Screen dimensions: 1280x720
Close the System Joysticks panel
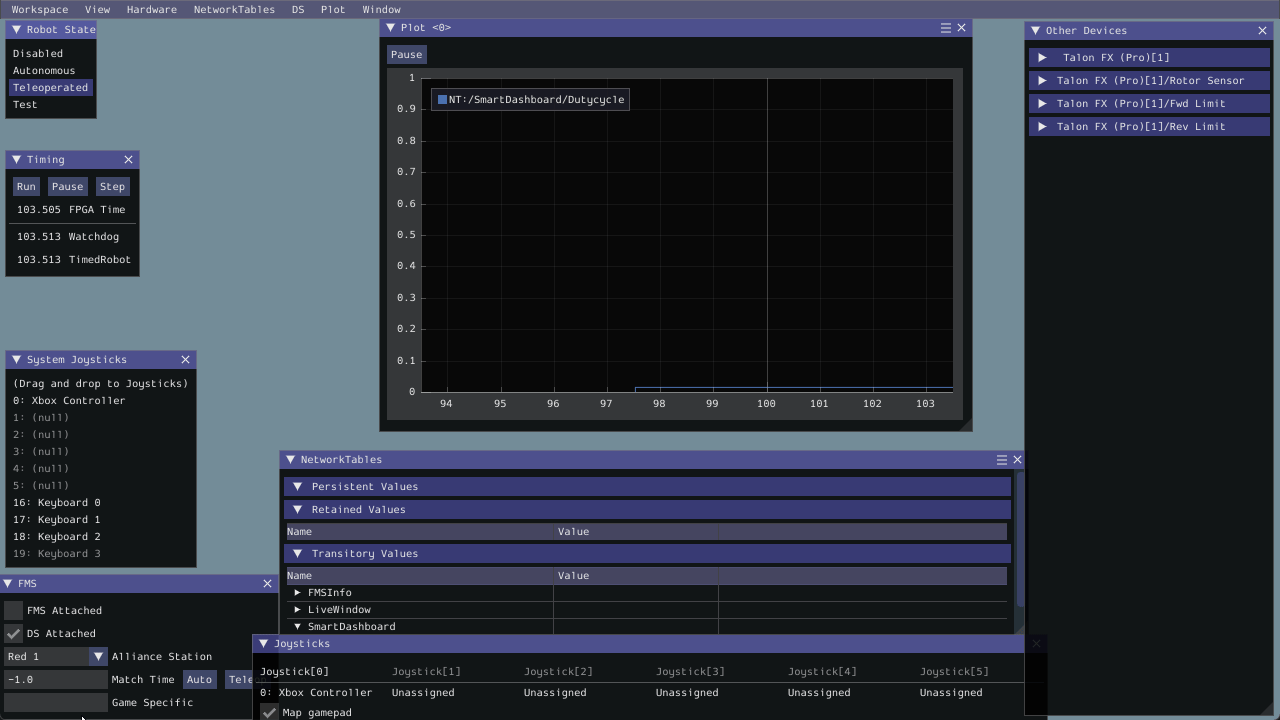point(185,359)
